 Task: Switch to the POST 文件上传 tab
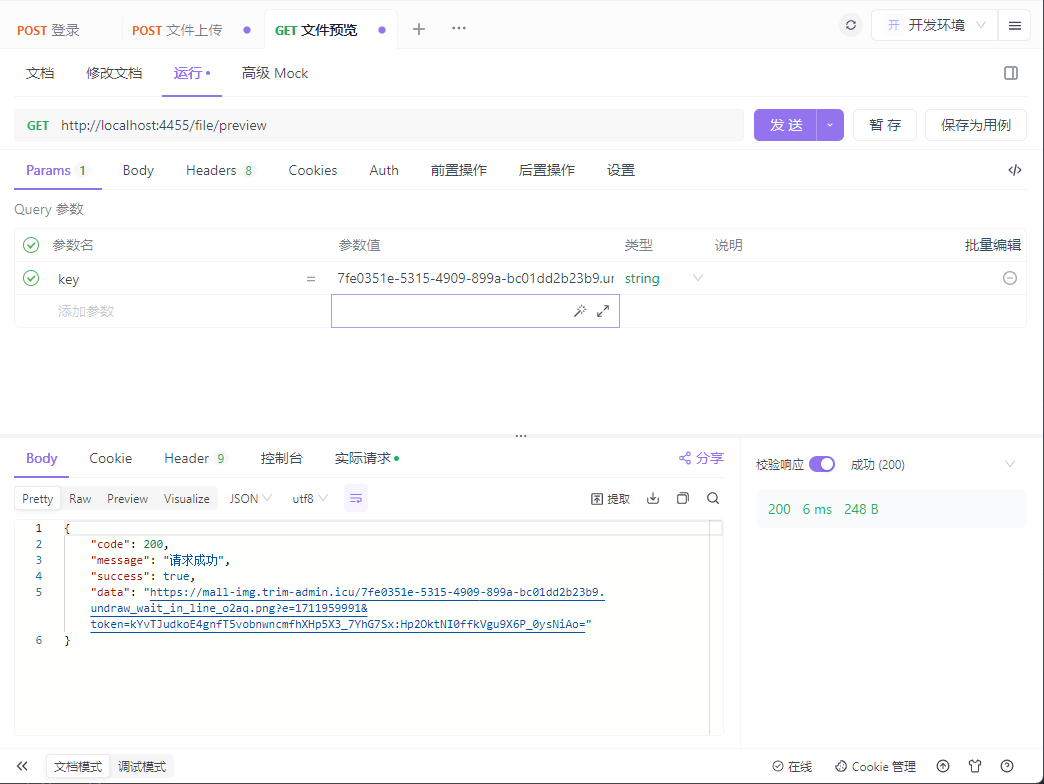[177, 30]
